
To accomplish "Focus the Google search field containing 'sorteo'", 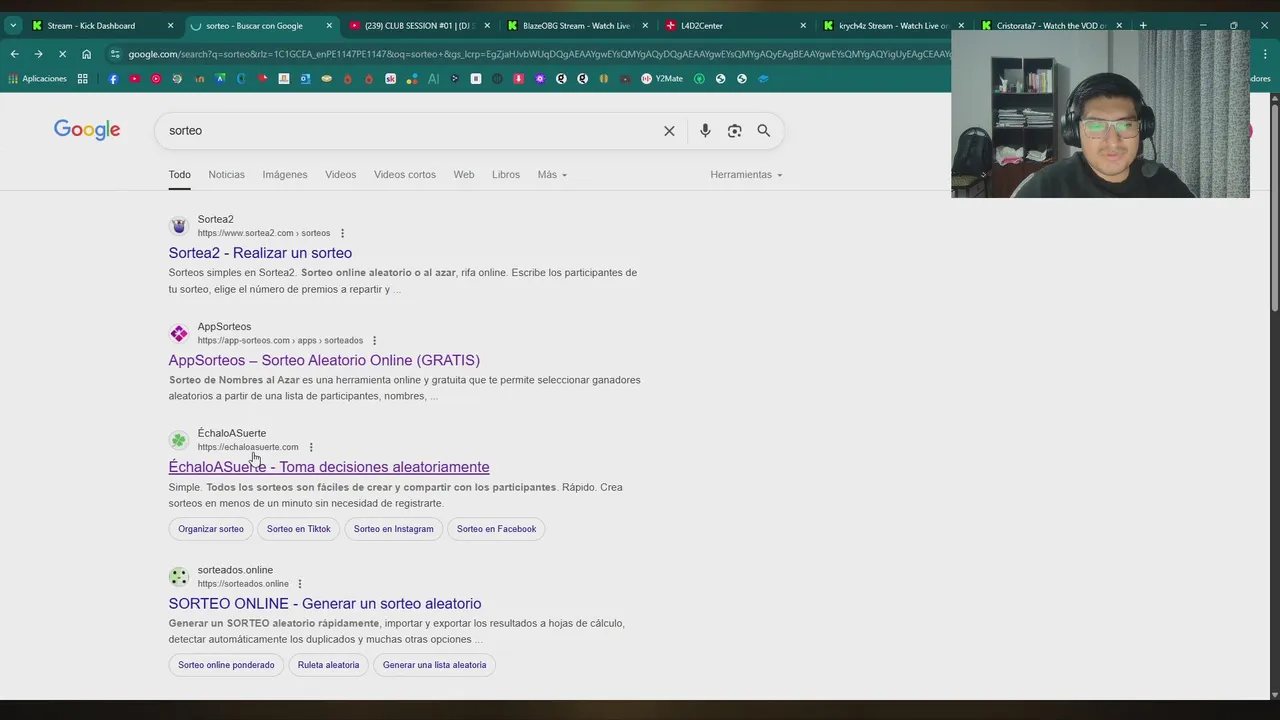I will tap(410, 131).
